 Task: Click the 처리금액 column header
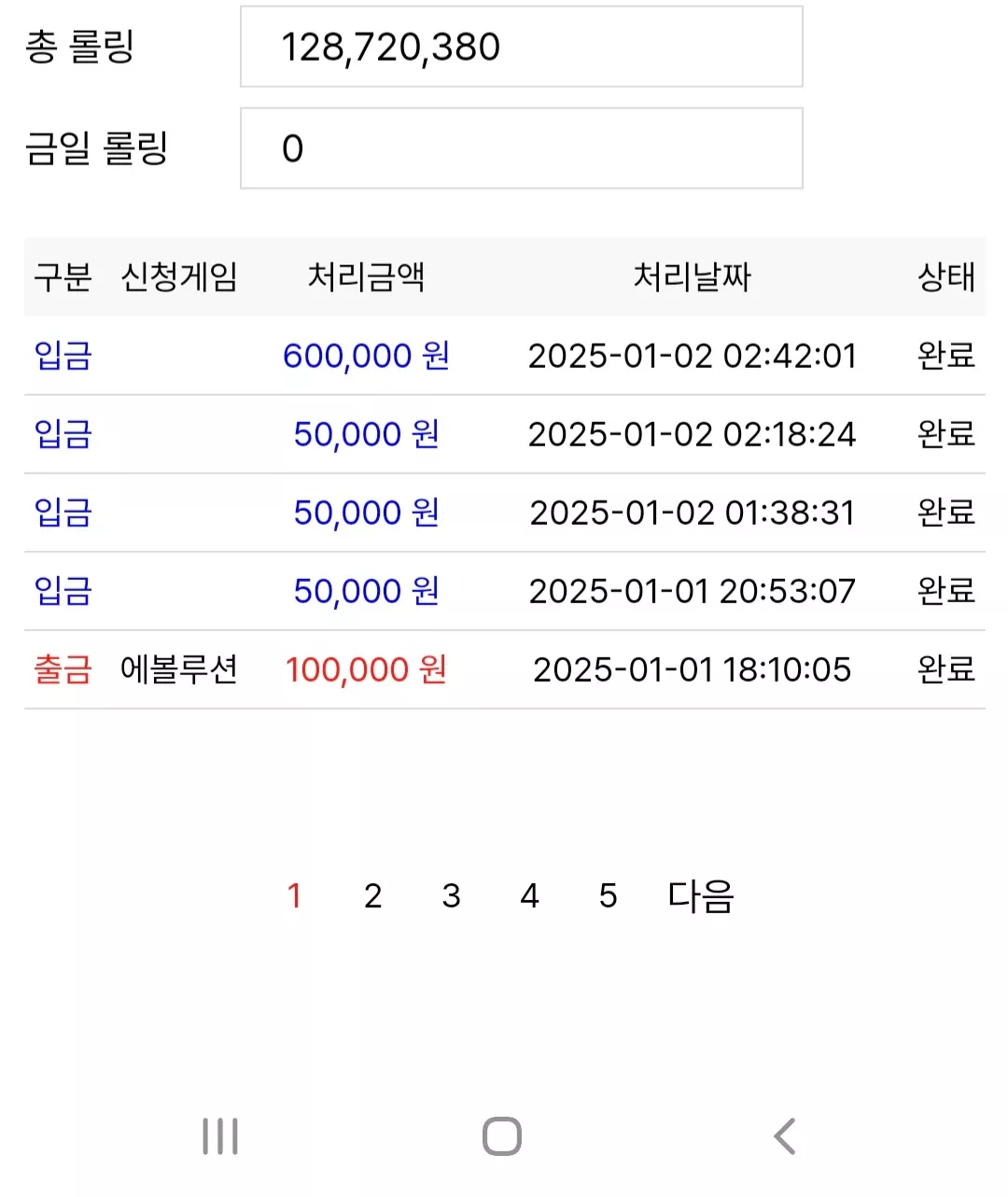pos(366,277)
